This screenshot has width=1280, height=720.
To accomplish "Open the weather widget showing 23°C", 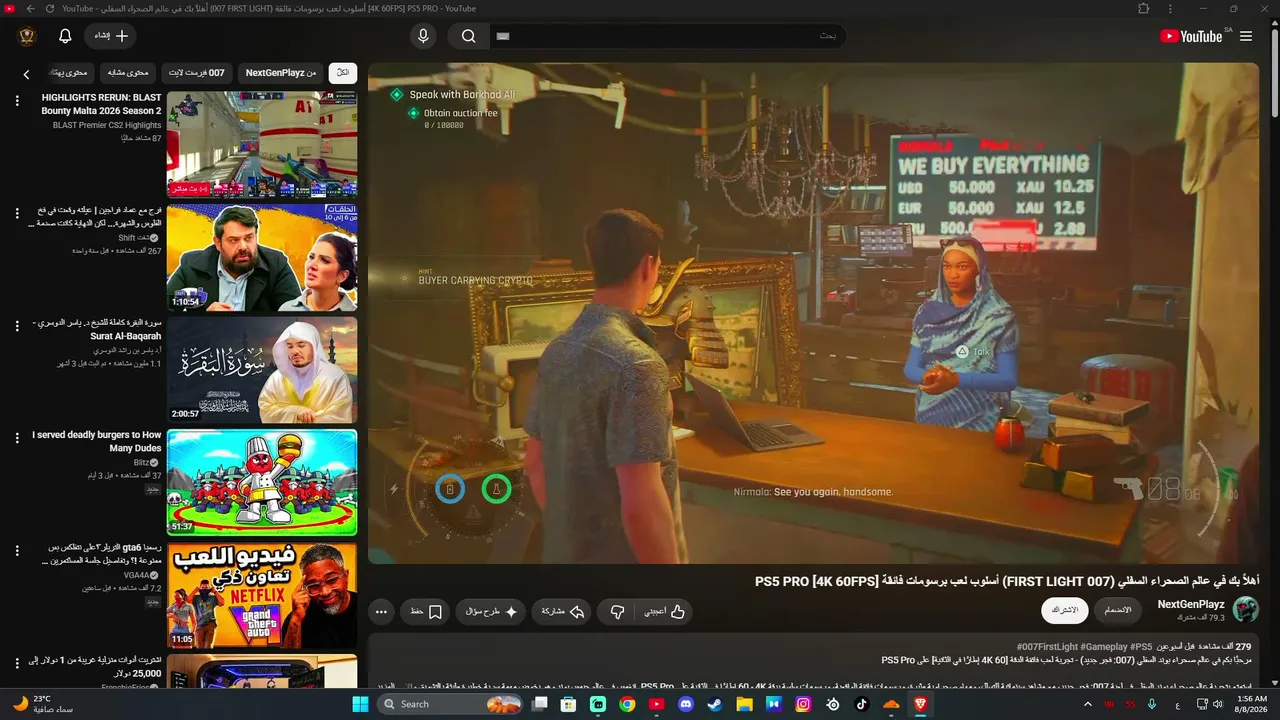I will tap(44, 704).
